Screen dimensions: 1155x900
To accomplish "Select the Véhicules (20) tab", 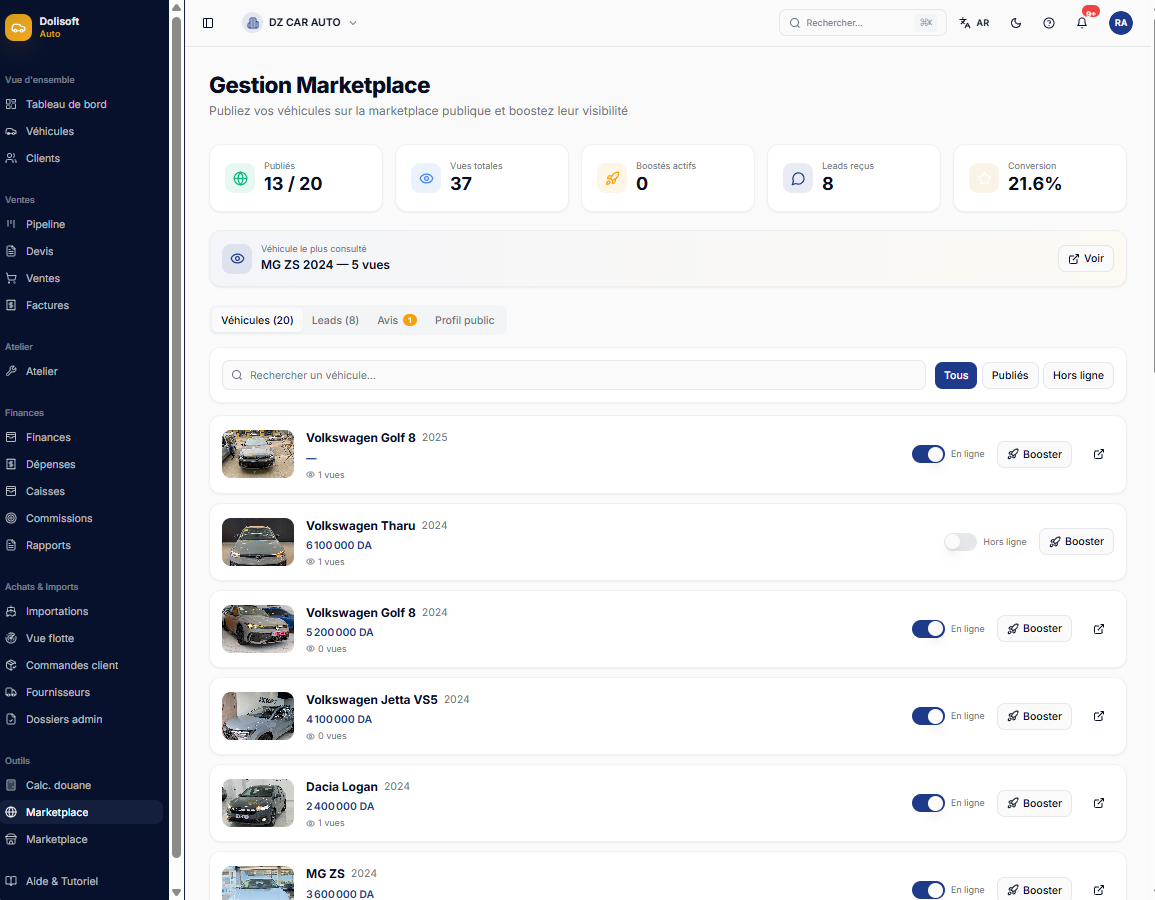I will coord(257,320).
